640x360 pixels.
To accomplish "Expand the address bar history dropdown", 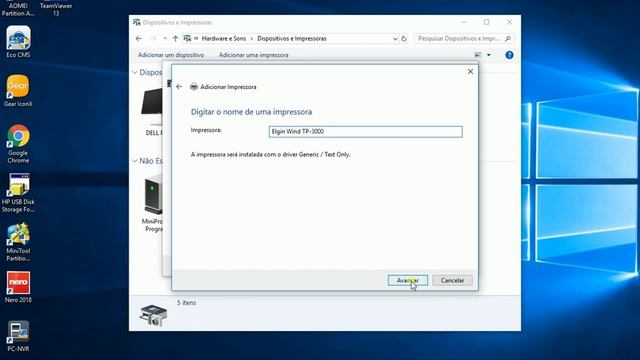I will 395,39.
